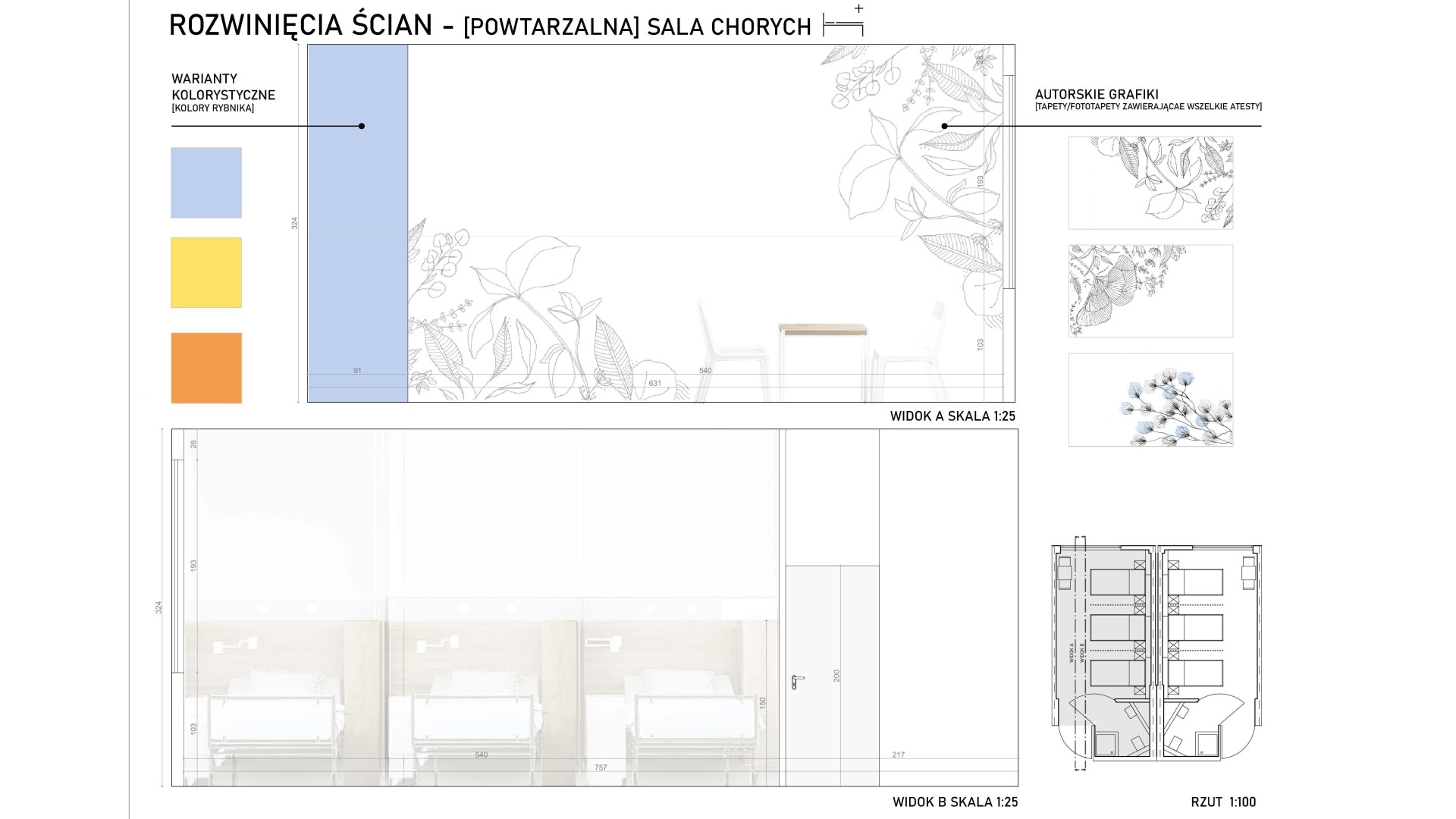Pick the orange color variant swatch
Viewport: 1456px width, 819px height.
(x=206, y=368)
